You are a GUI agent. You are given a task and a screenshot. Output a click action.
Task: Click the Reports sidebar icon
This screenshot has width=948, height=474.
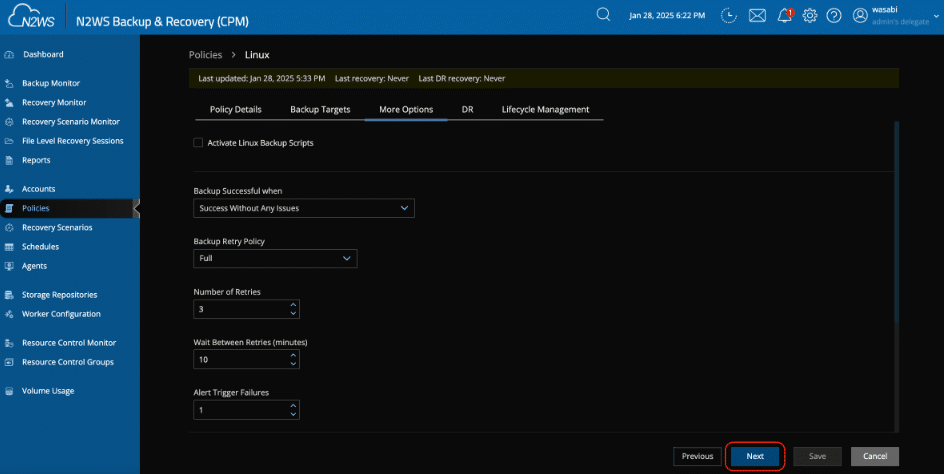[x=8, y=161]
